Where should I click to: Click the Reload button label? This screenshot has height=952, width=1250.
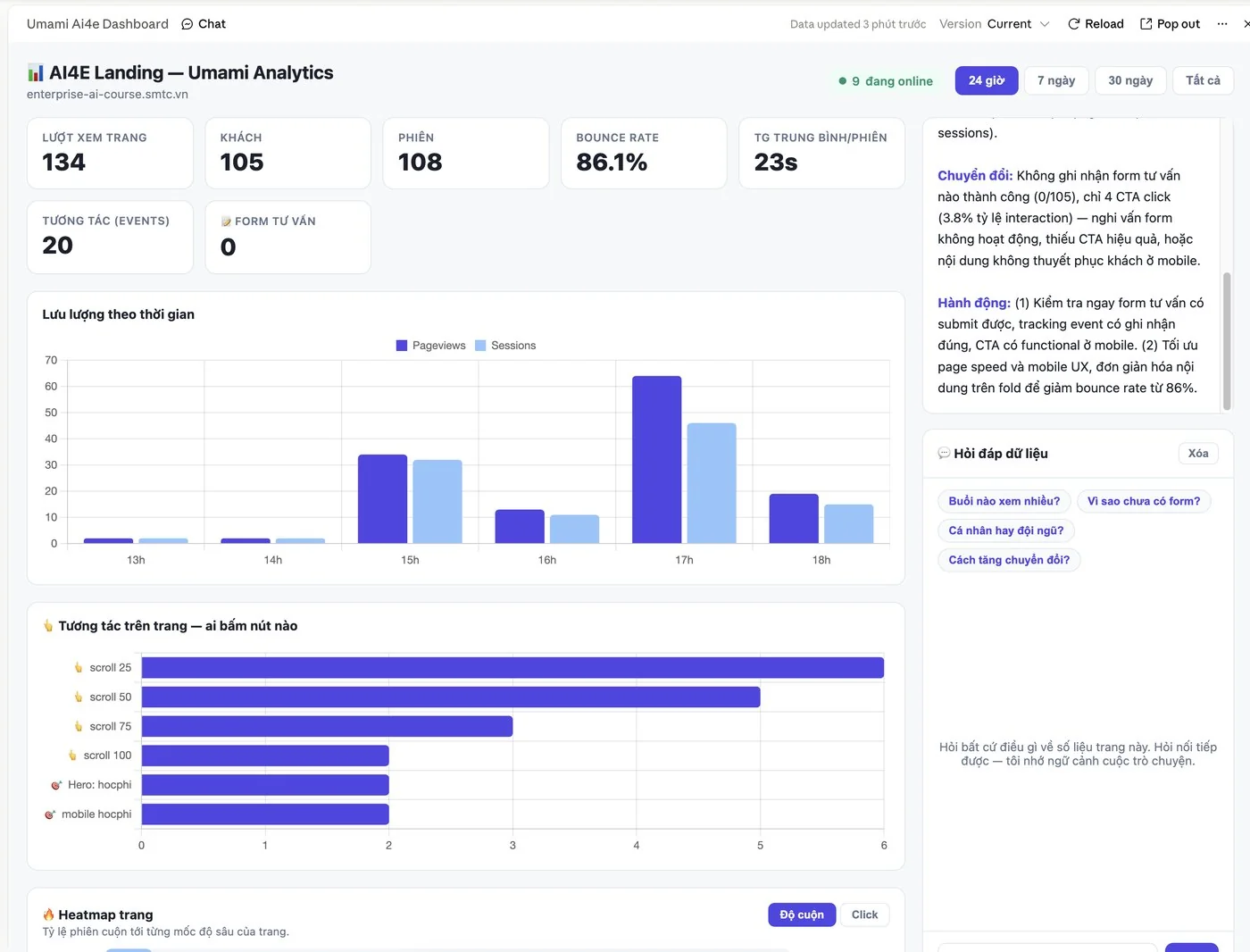pos(1104,24)
